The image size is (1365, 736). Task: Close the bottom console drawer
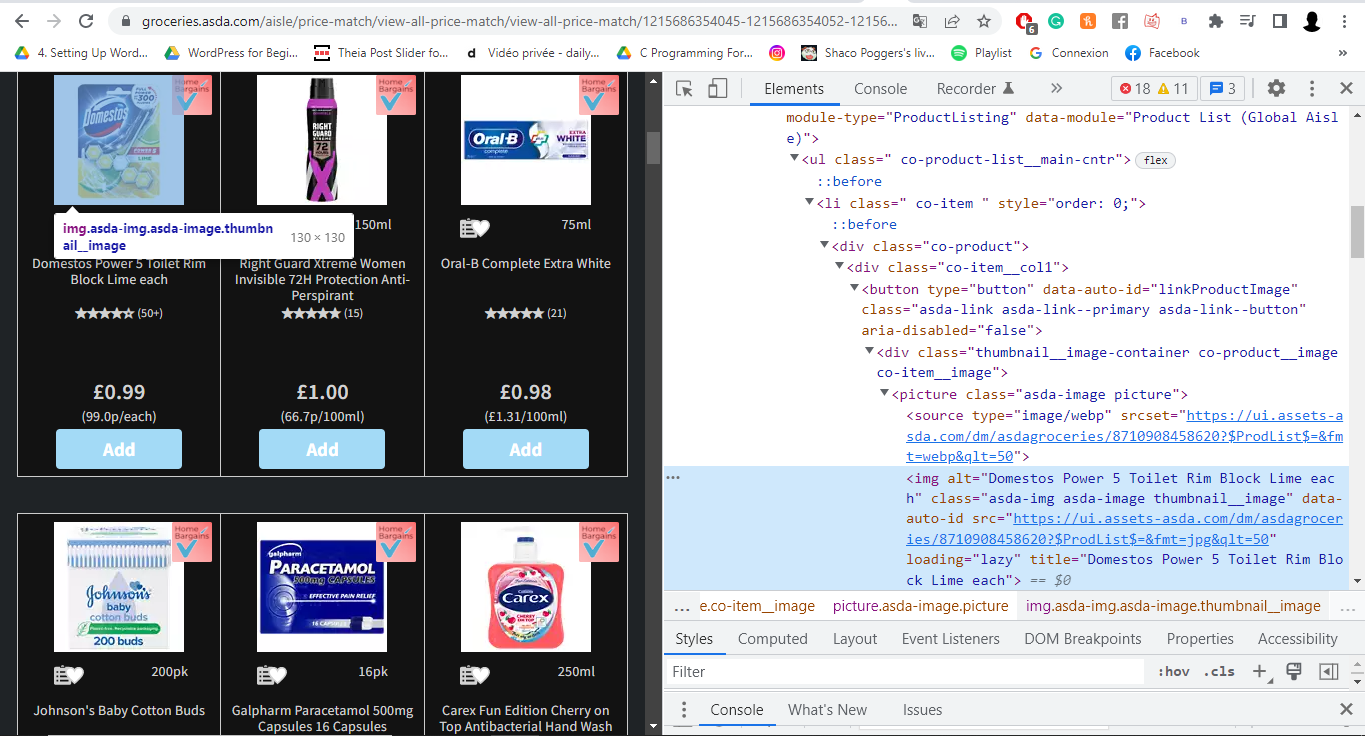[1346, 710]
